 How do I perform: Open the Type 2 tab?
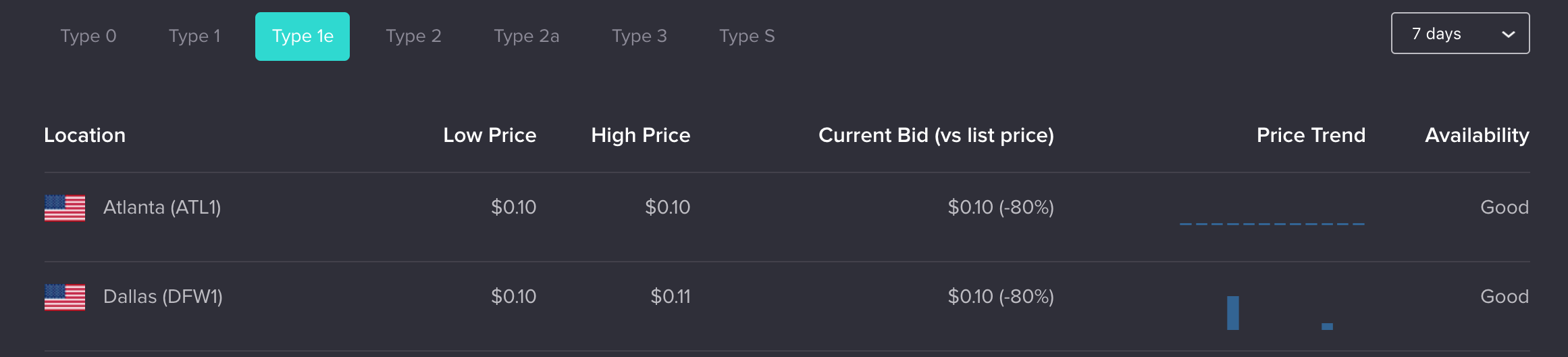tap(413, 36)
